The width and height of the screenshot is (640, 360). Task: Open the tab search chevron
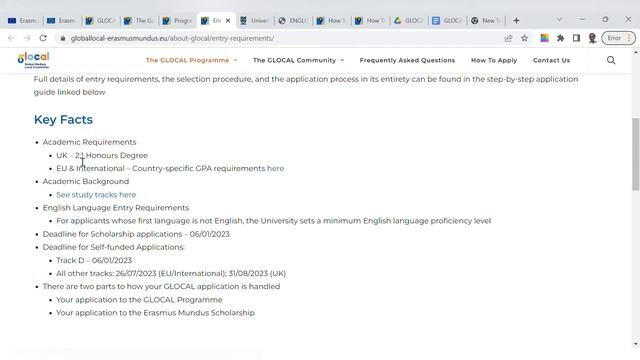coord(560,20)
